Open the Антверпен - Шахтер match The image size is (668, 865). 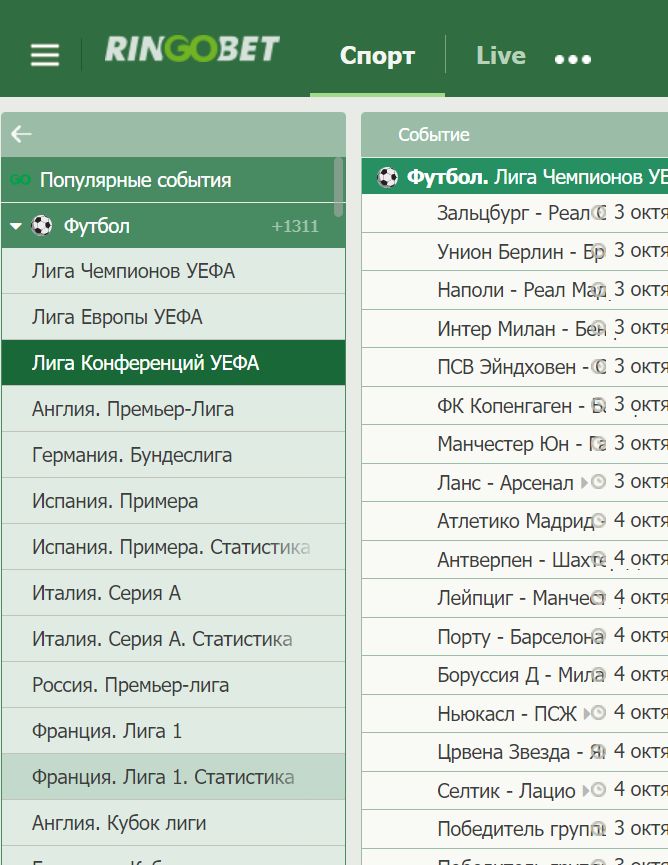(x=521, y=559)
